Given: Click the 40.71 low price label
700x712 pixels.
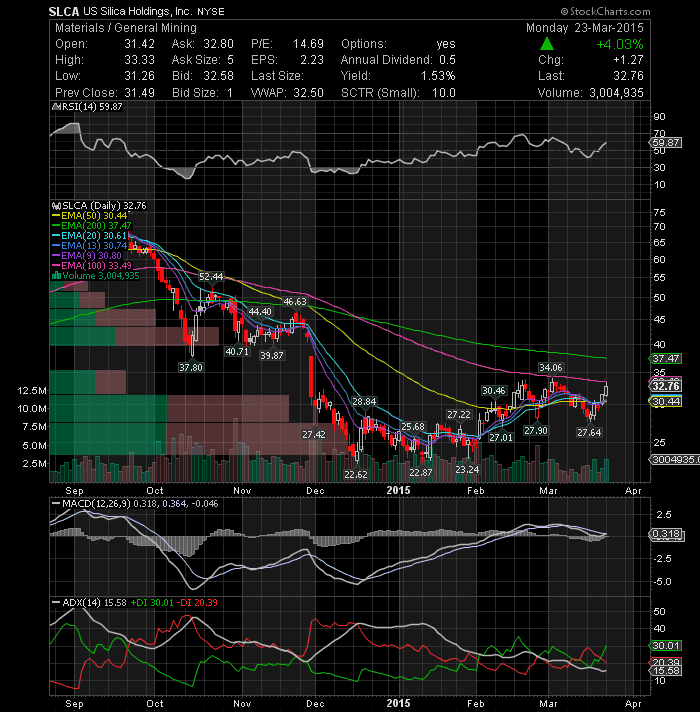Looking at the screenshot, I should coord(237,351).
